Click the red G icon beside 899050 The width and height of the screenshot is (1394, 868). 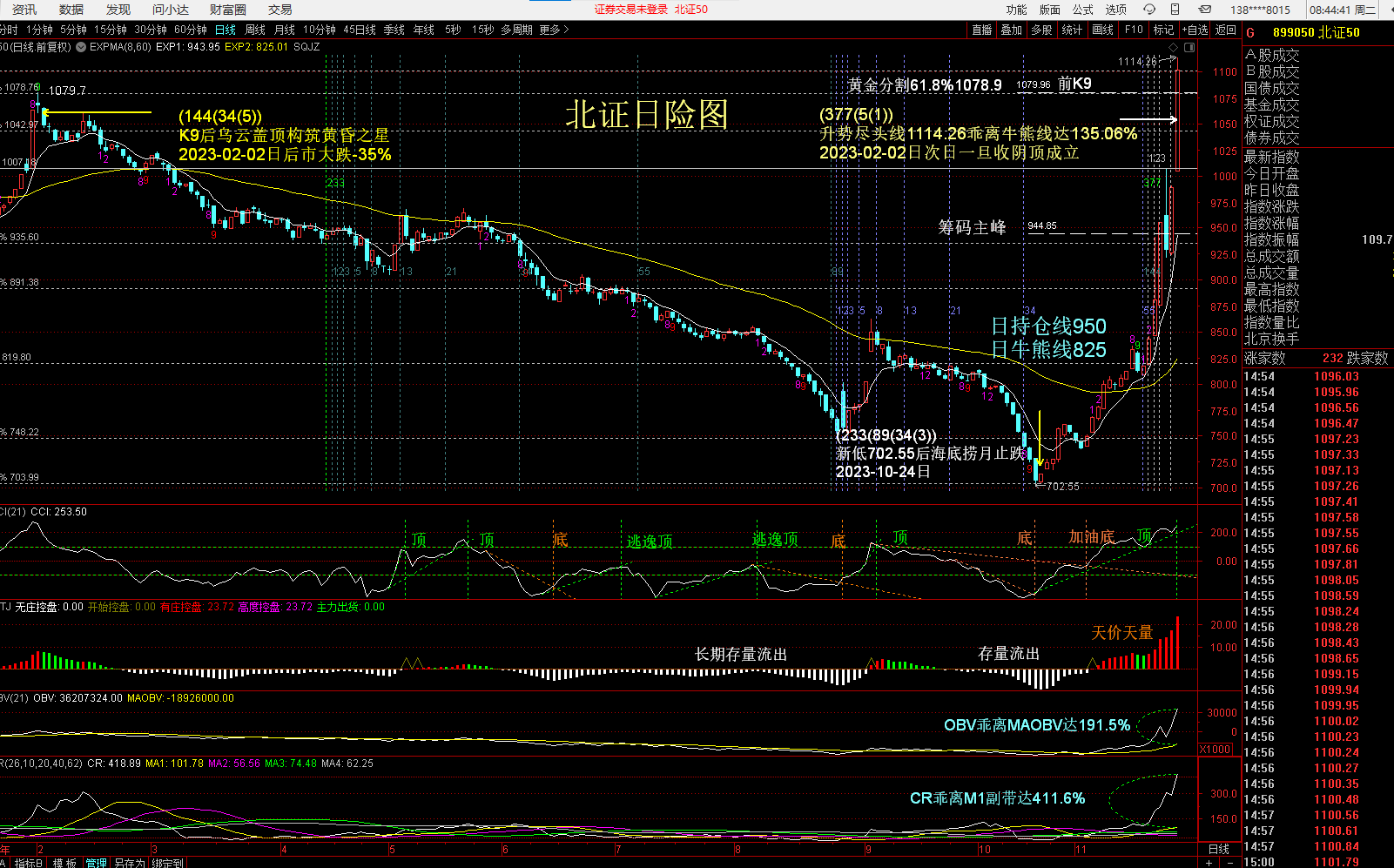[1250, 32]
